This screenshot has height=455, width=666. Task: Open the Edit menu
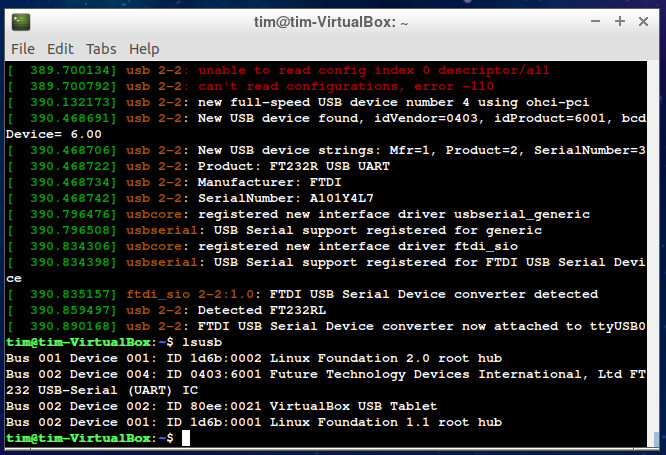point(60,48)
